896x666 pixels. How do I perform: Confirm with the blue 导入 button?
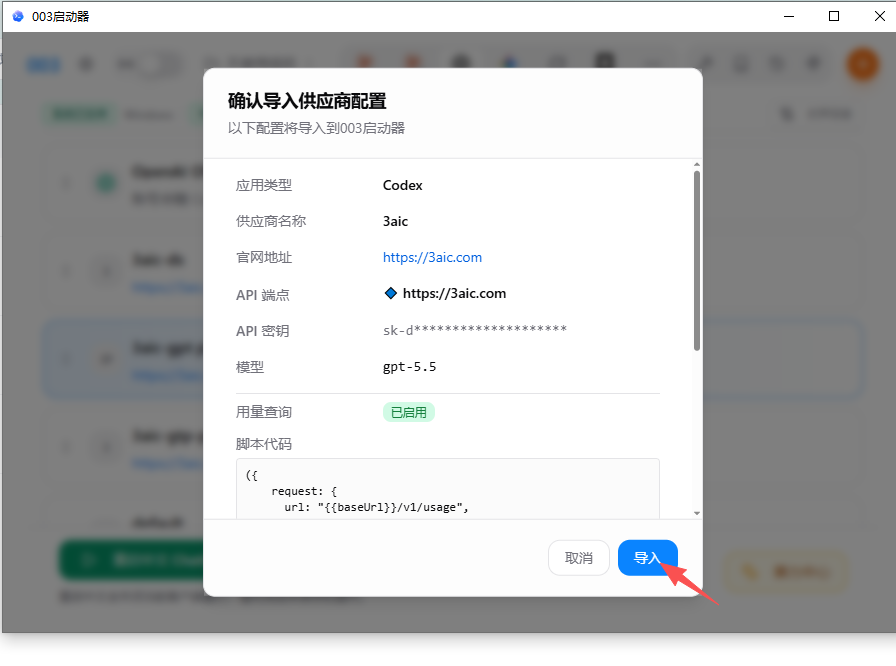click(647, 557)
